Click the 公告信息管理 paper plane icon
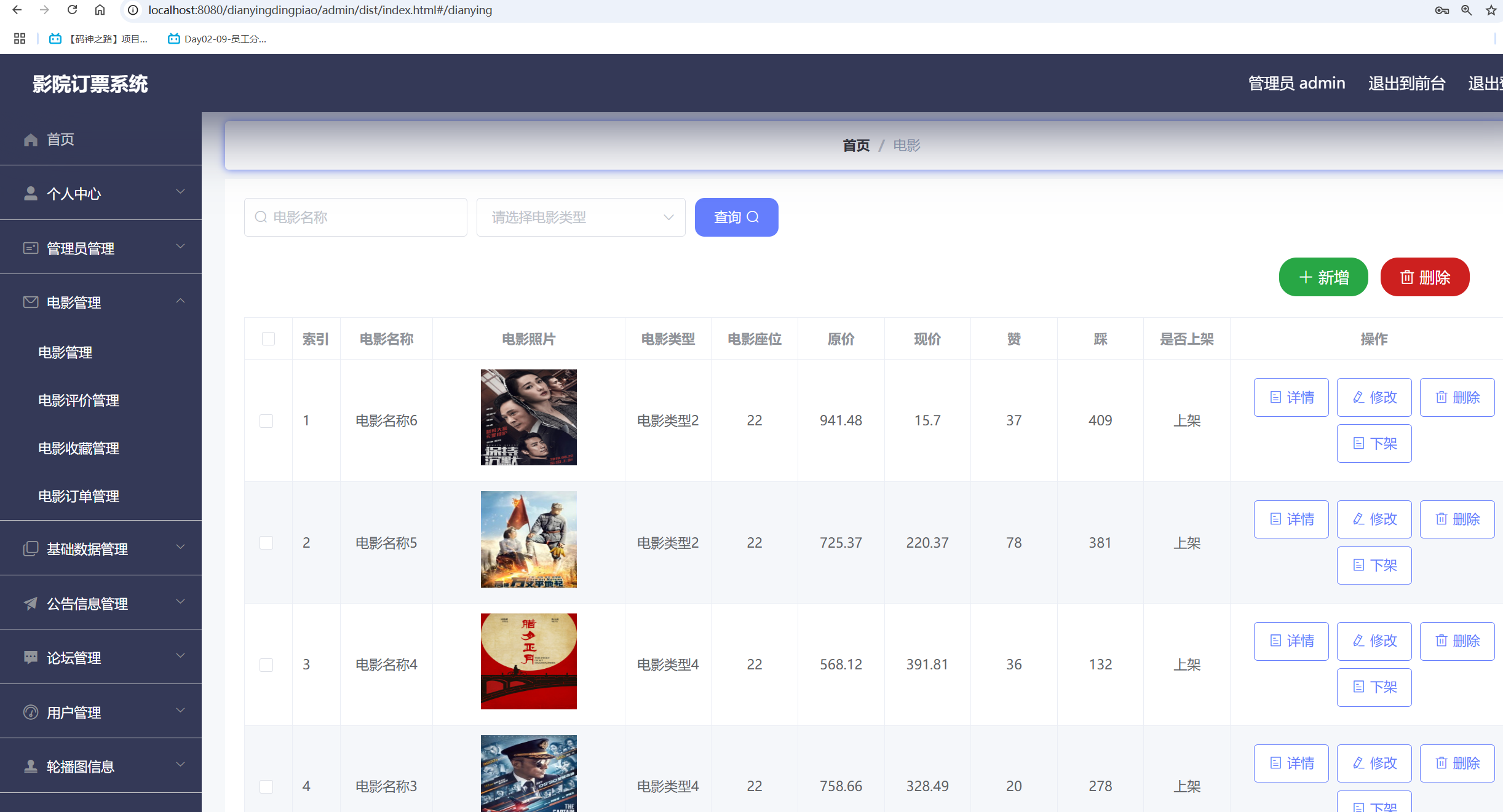1503x812 pixels. [x=31, y=603]
